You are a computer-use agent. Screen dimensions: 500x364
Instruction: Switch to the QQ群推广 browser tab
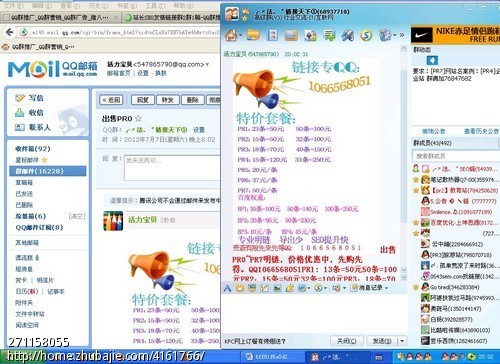[x=61, y=17]
